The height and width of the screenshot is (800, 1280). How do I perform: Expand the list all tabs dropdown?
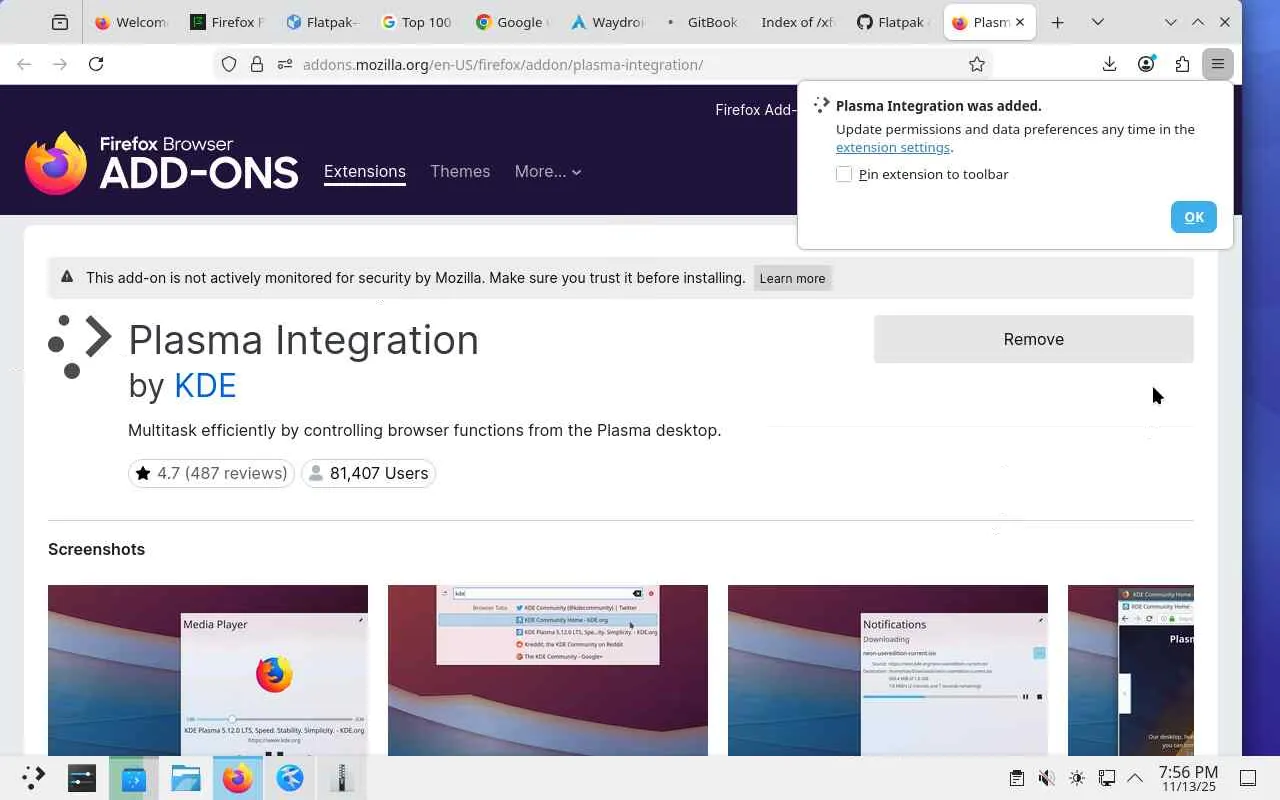[x=1097, y=22]
